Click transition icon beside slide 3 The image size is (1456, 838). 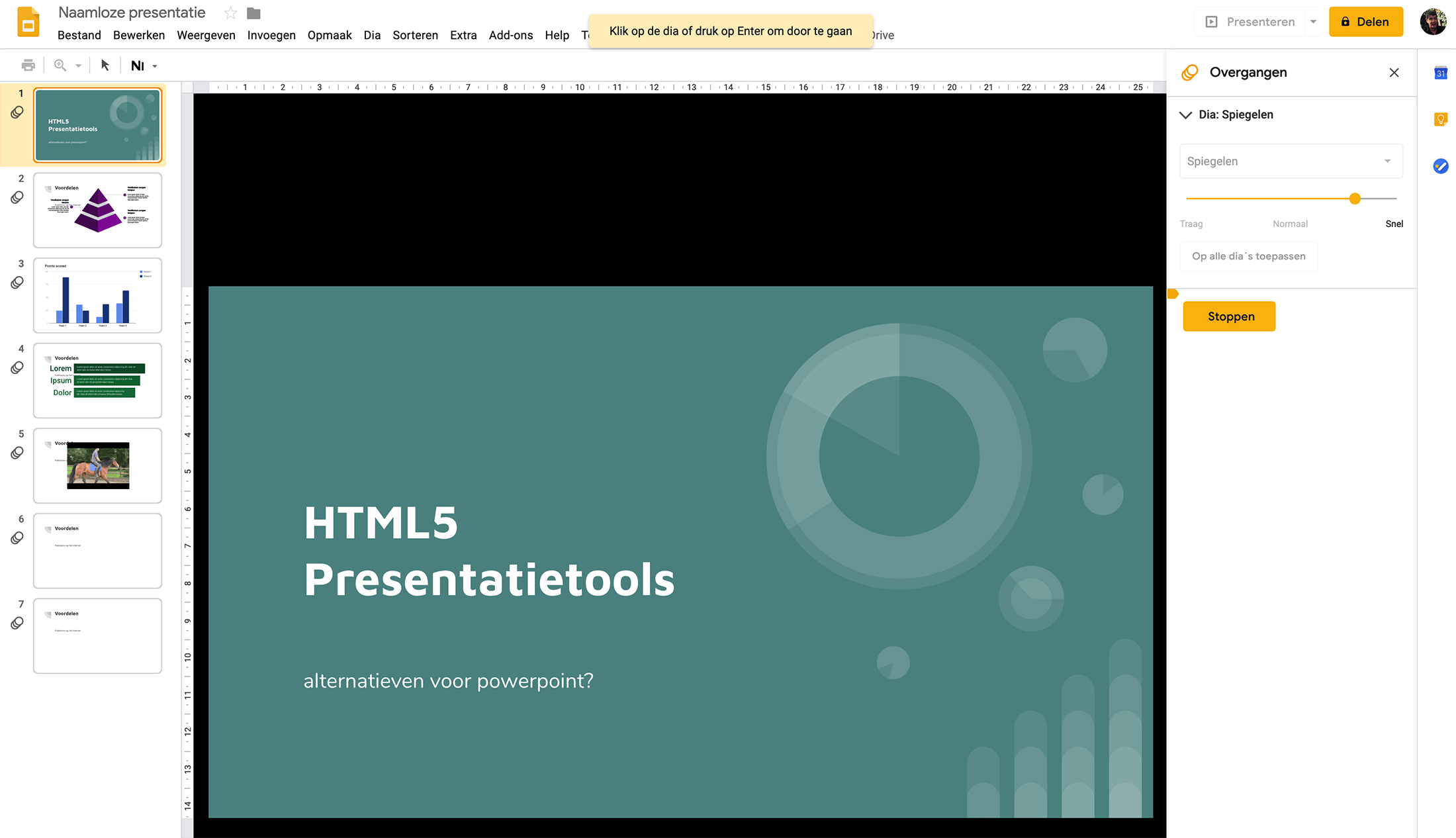[17, 283]
